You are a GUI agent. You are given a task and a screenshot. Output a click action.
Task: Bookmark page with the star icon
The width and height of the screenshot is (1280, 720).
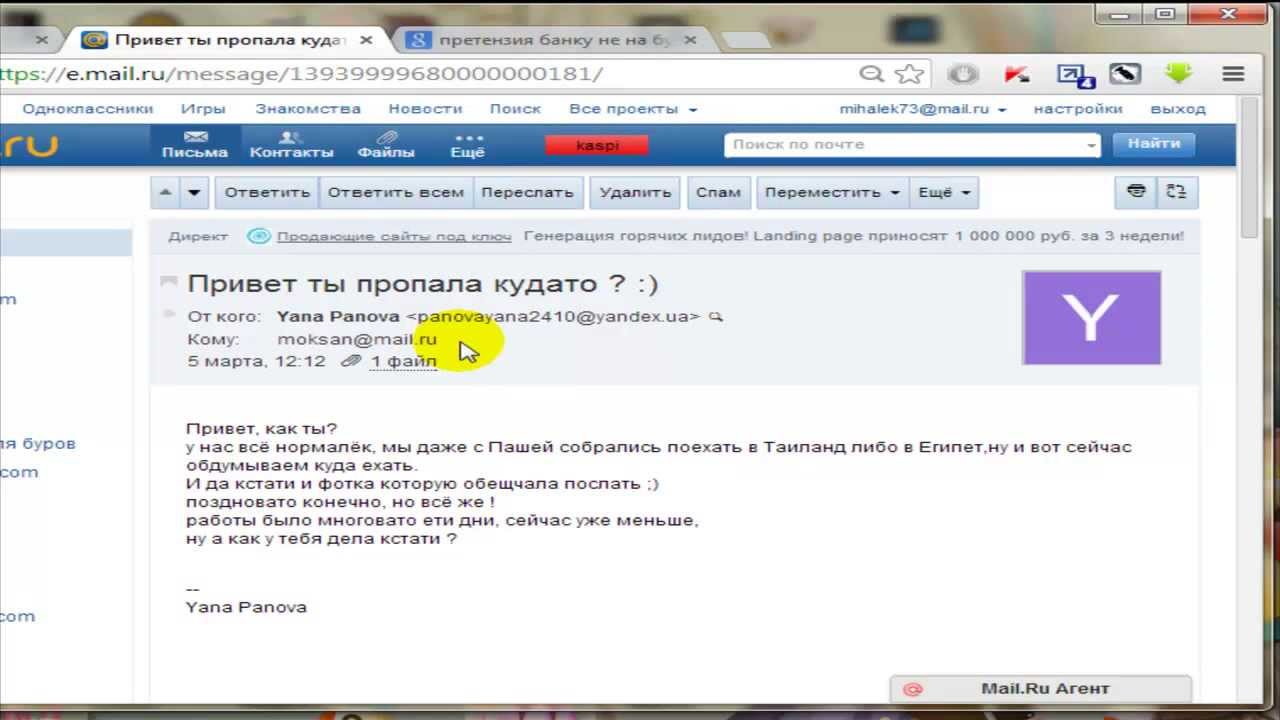click(x=908, y=74)
